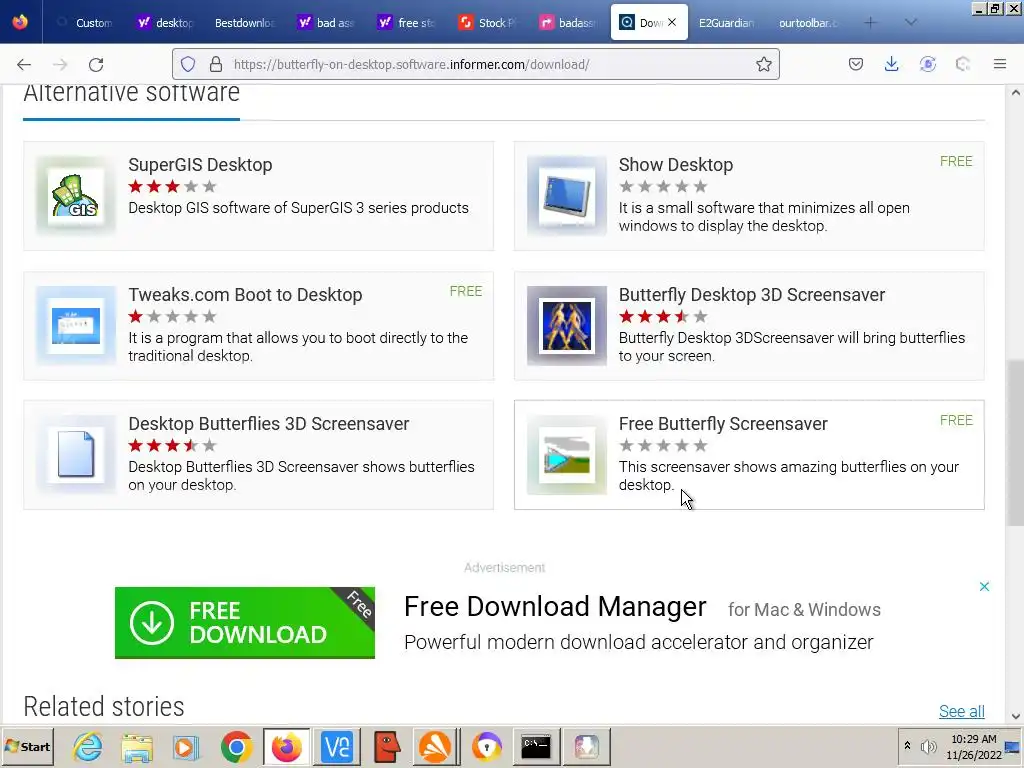The image size is (1024, 768).
Task: Switch to the E2Guardian tab
Action: point(726,23)
